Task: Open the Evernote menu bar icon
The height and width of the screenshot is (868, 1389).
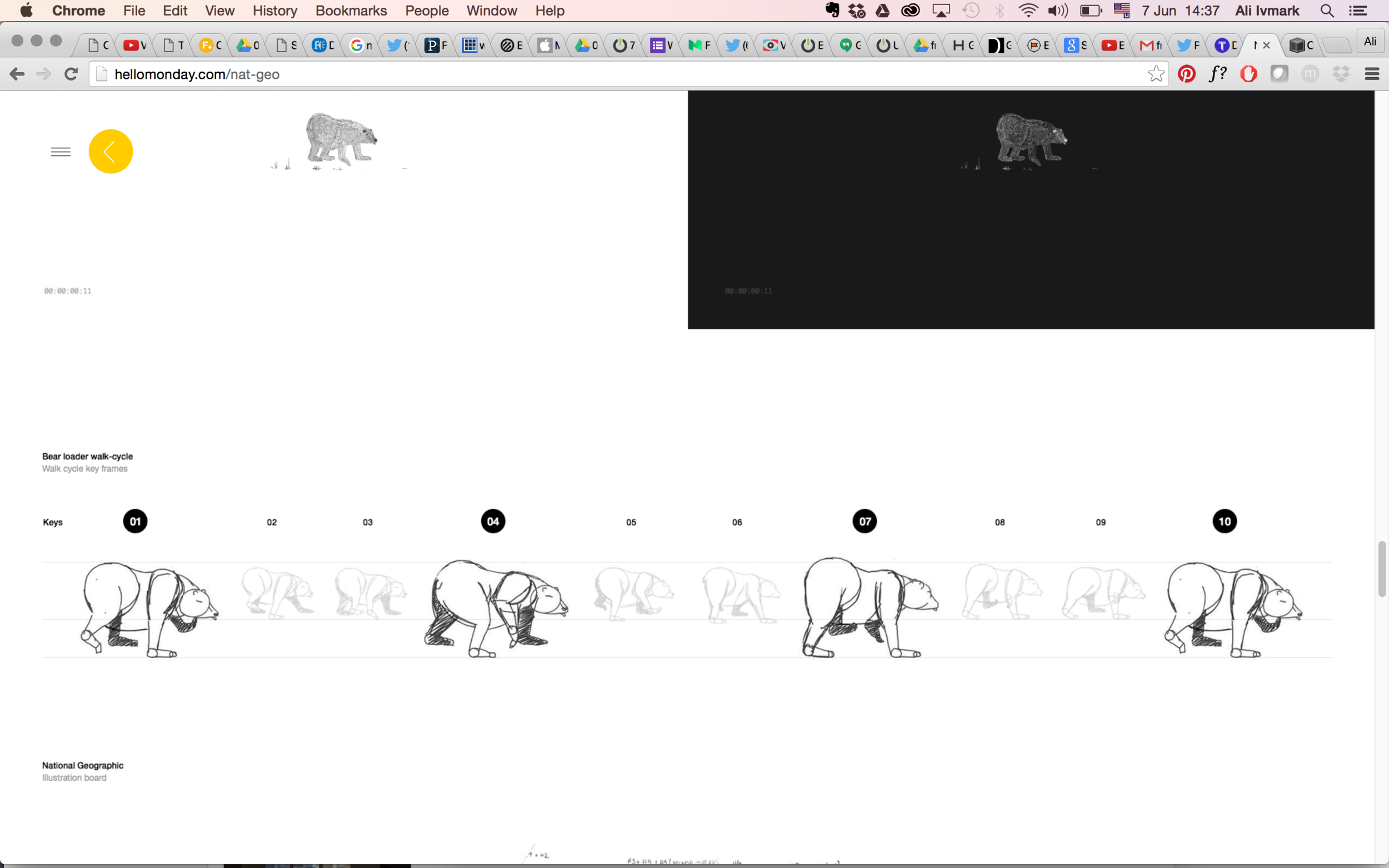Action: (x=832, y=11)
